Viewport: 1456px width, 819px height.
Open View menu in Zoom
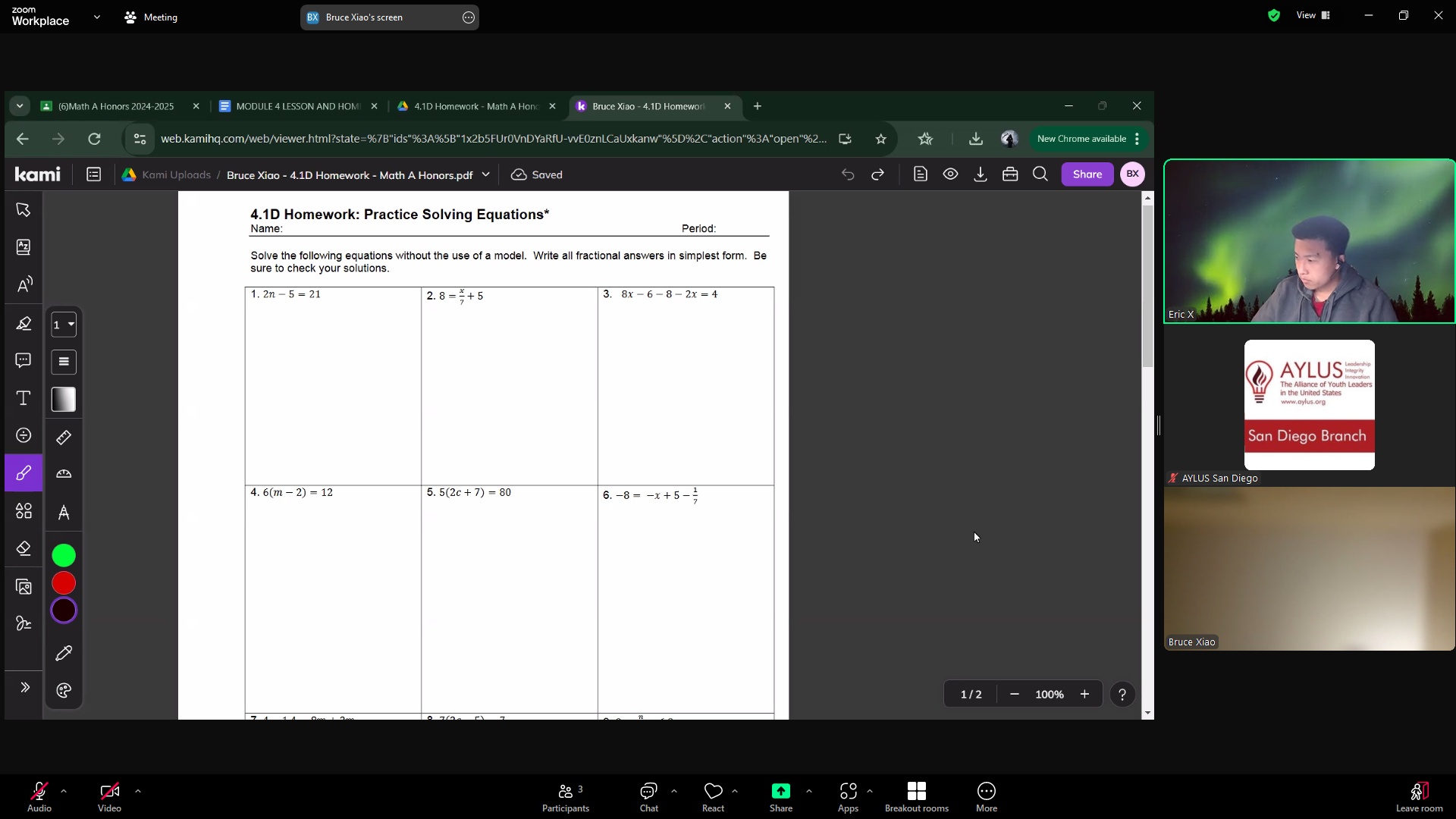pyautogui.click(x=1313, y=15)
